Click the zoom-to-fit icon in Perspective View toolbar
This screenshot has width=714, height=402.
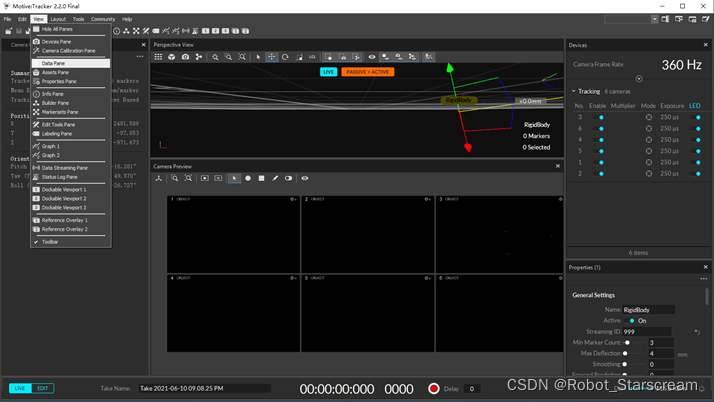[242, 57]
